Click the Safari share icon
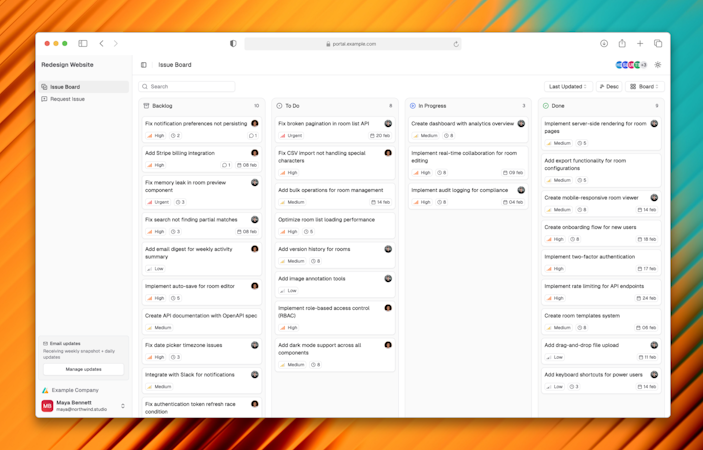Screen dimensions: 703x450 622,43
